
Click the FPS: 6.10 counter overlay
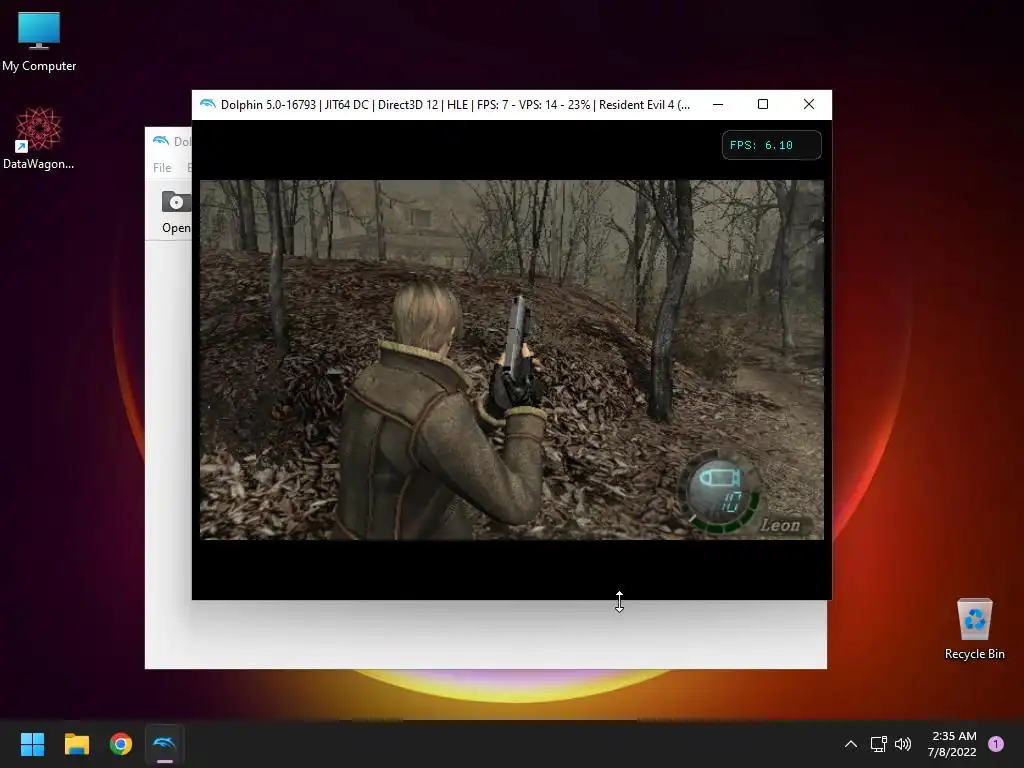coord(772,145)
